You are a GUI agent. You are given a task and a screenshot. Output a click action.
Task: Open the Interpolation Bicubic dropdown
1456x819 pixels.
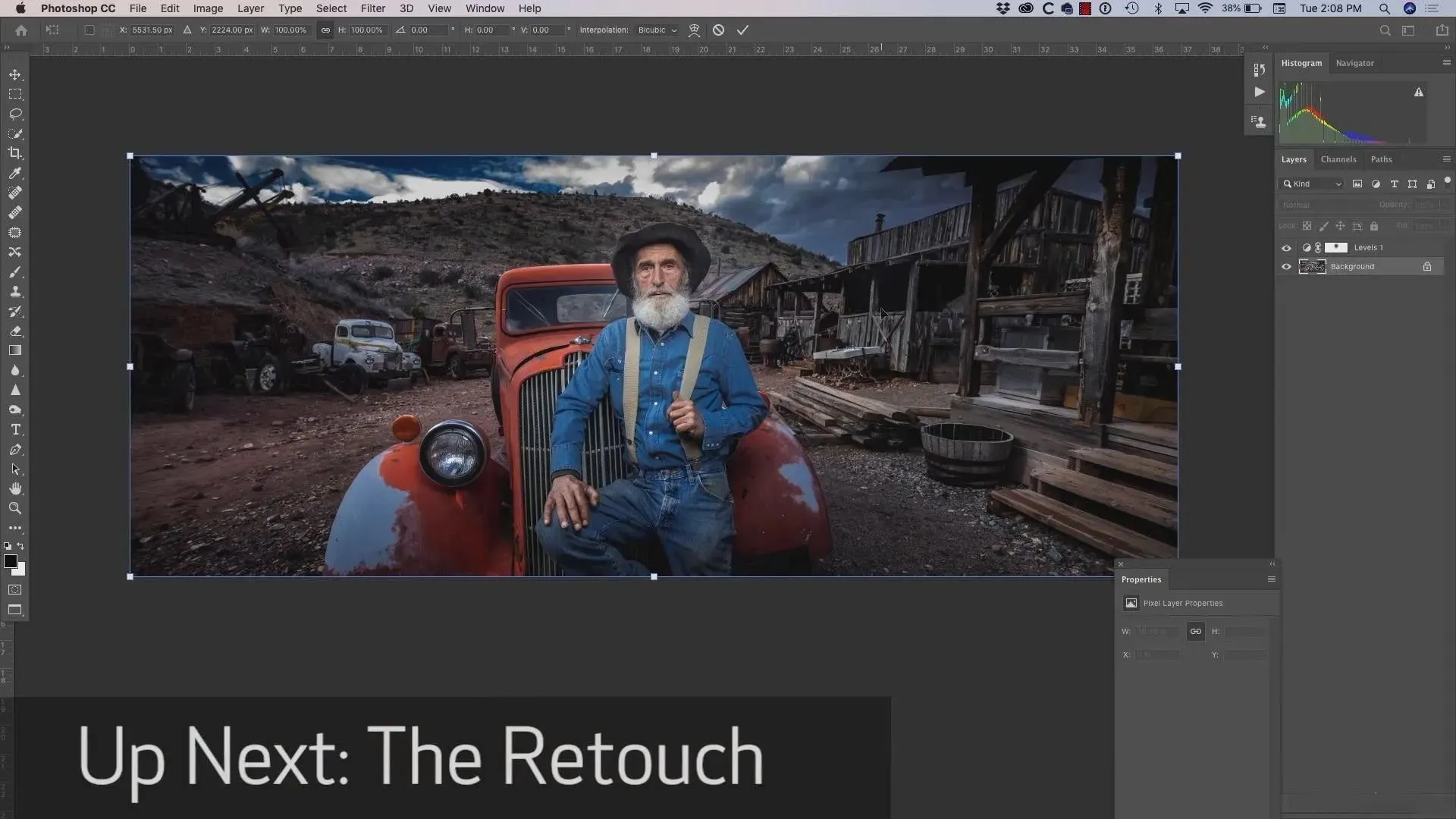click(x=657, y=30)
